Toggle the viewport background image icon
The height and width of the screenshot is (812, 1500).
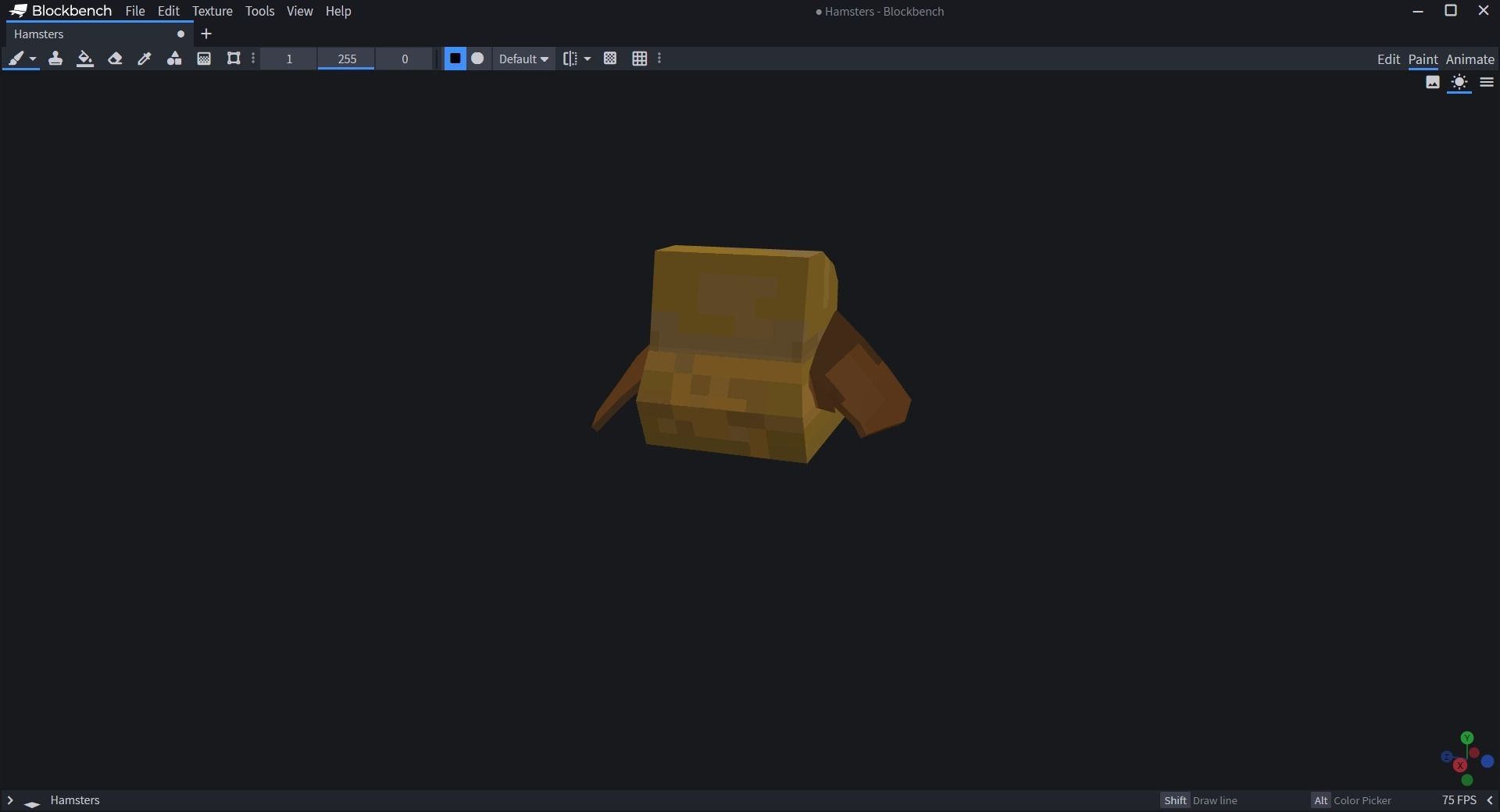point(1433,83)
